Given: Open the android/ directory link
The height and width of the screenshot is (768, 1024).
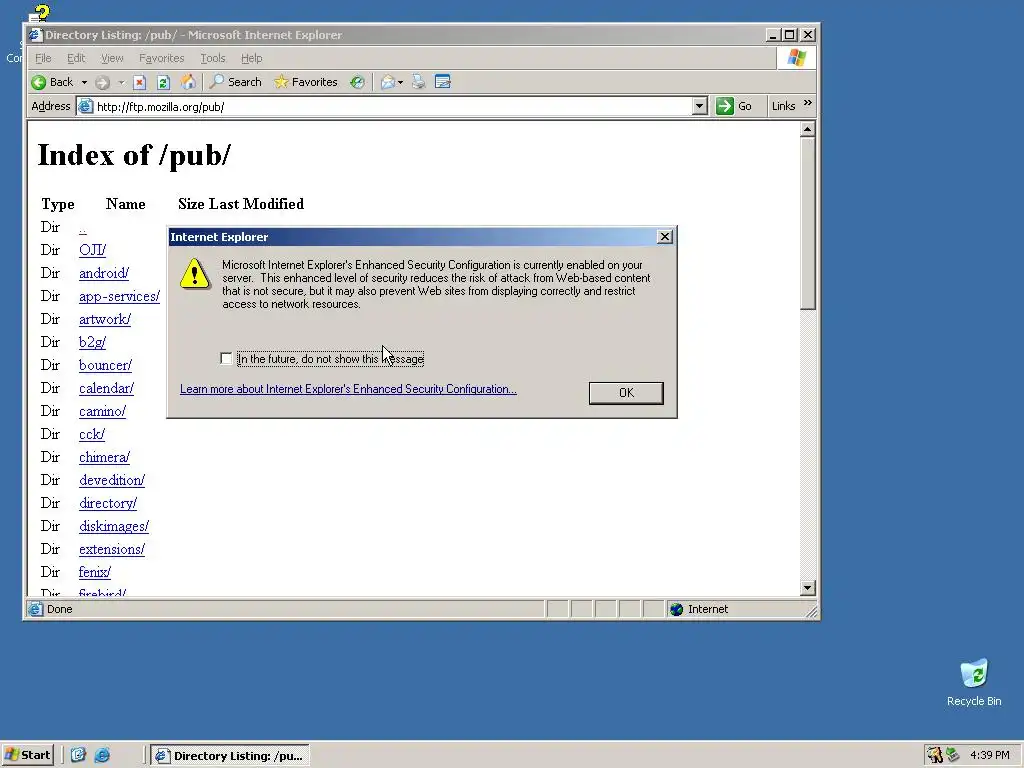Looking at the screenshot, I should tap(104, 273).
